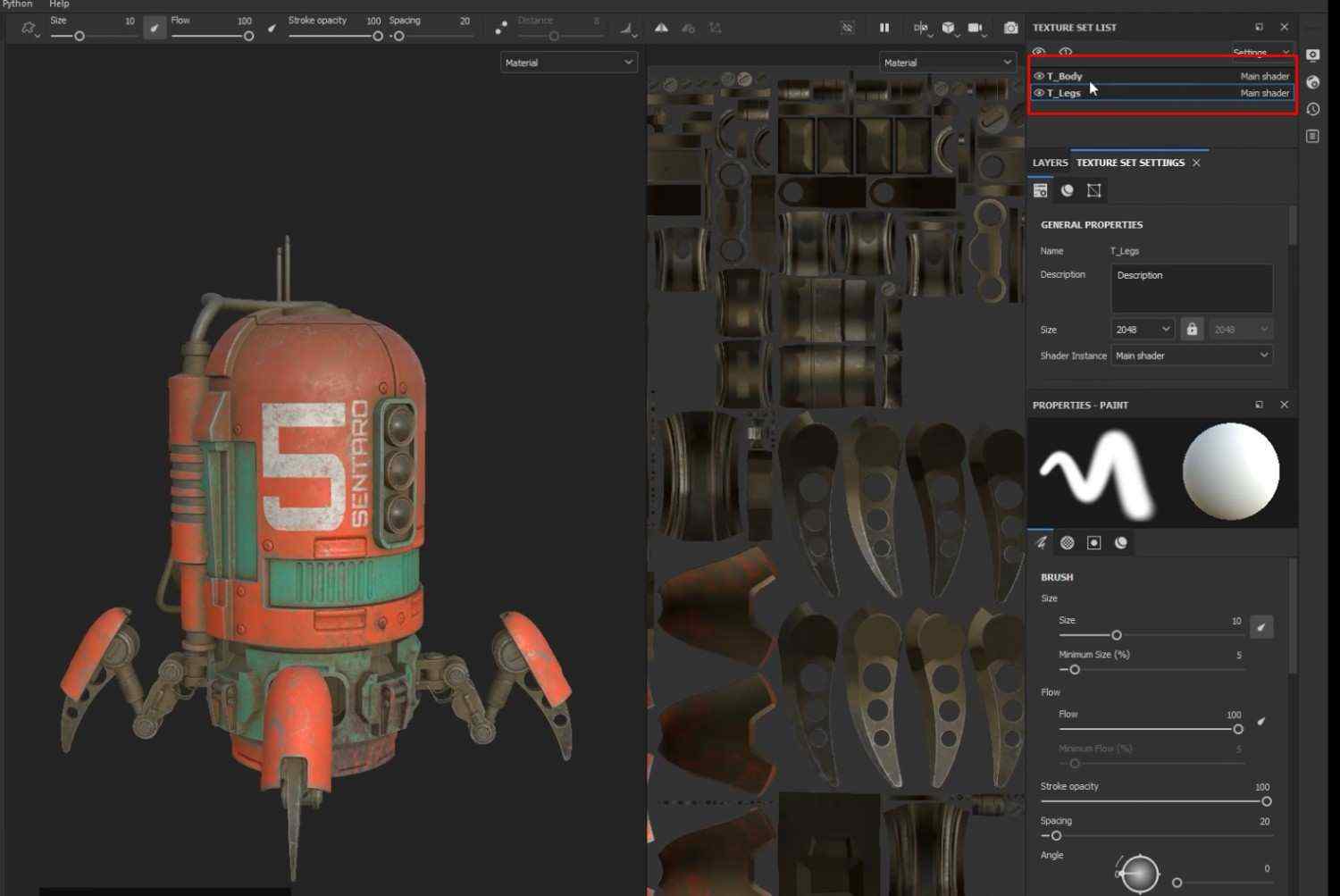
Task: Expand the Shader Instance Main shader dropdown
Action: coord(1191,356)
